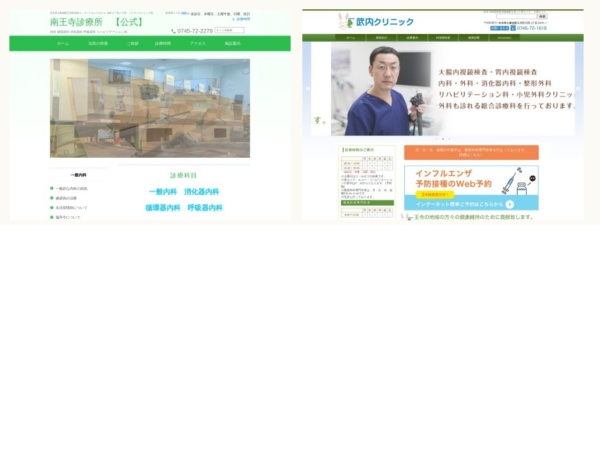
Task: Follow the blue 診療時間 link under weekday list
Action: point(243,19)
